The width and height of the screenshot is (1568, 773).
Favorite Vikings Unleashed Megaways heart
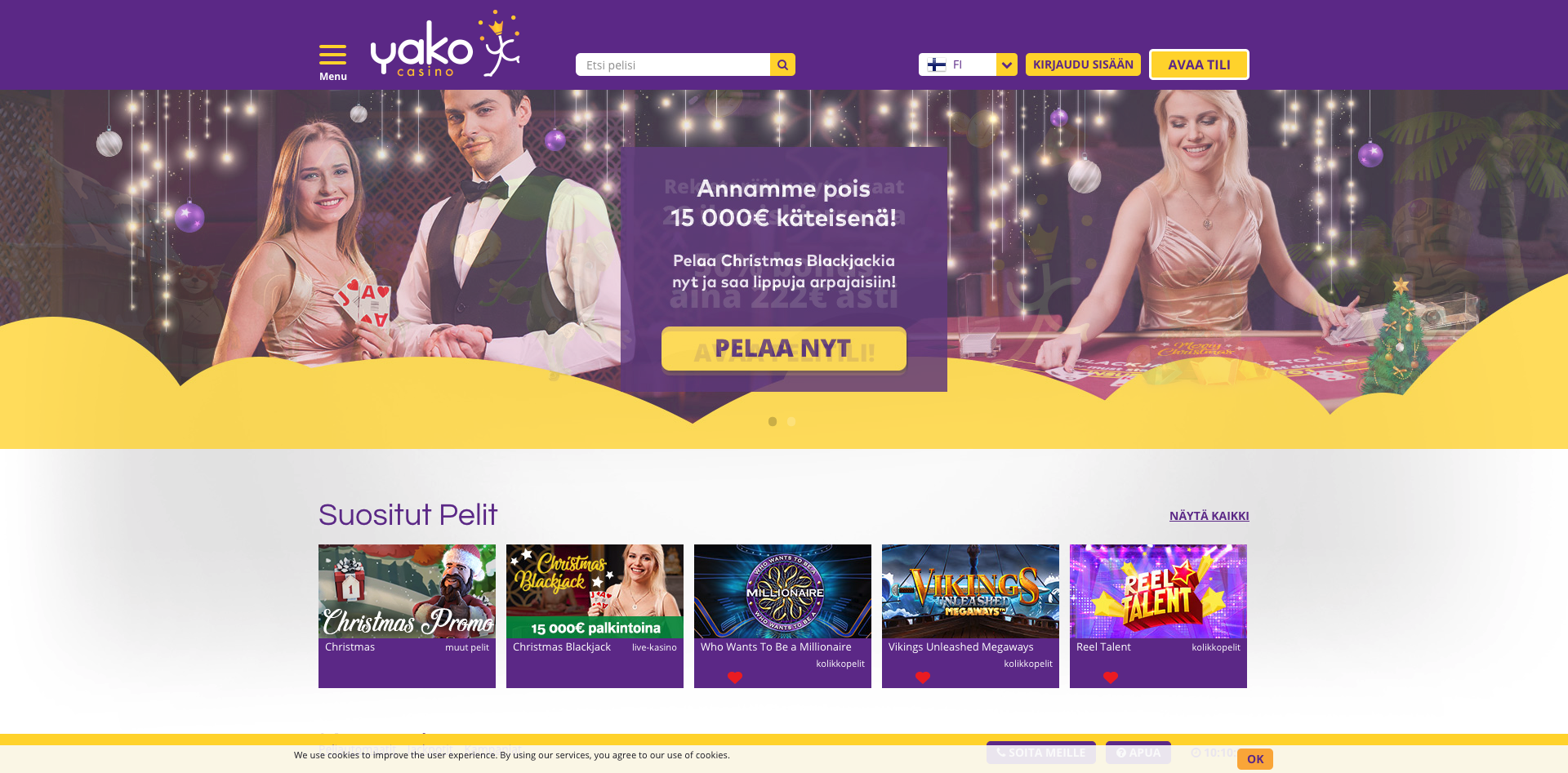coord(923,677)
